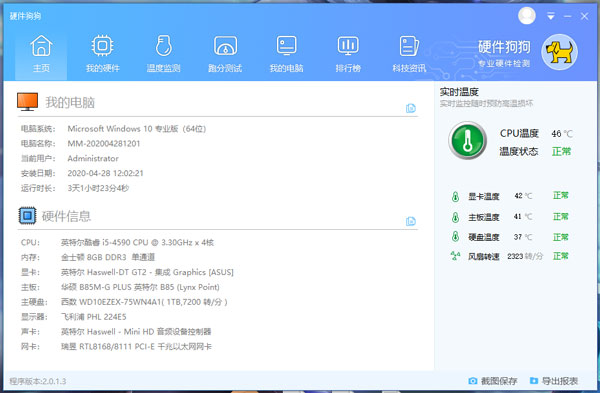Switch to 温度监测 temperature monitoring
Screen dimensions: 600x393
click(164, 54)
